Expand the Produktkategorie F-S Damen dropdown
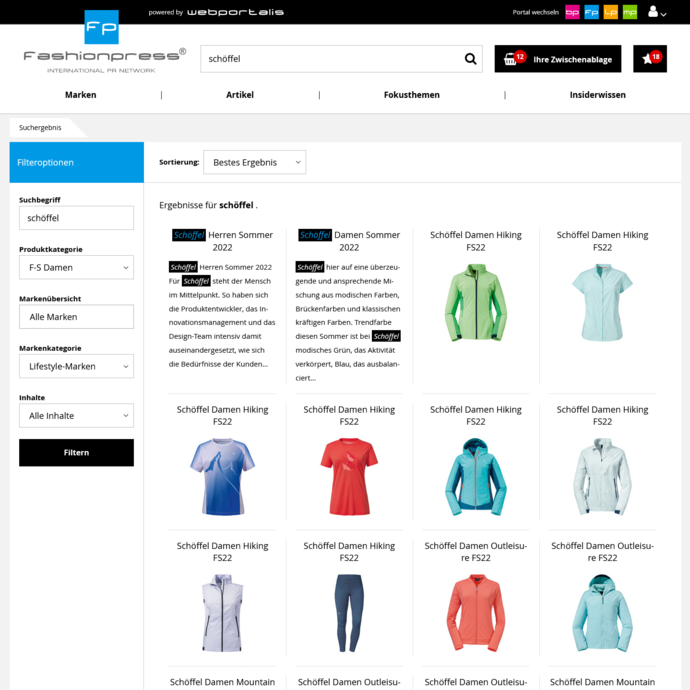 point(76,267)
